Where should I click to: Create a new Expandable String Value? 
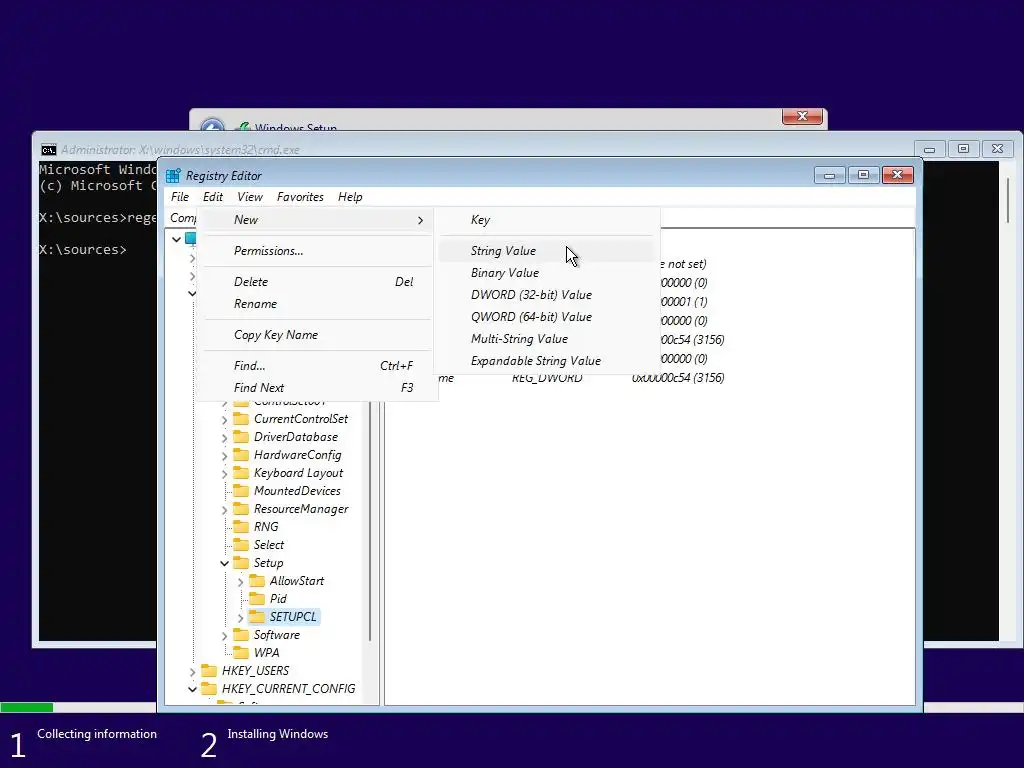point(547,361)
